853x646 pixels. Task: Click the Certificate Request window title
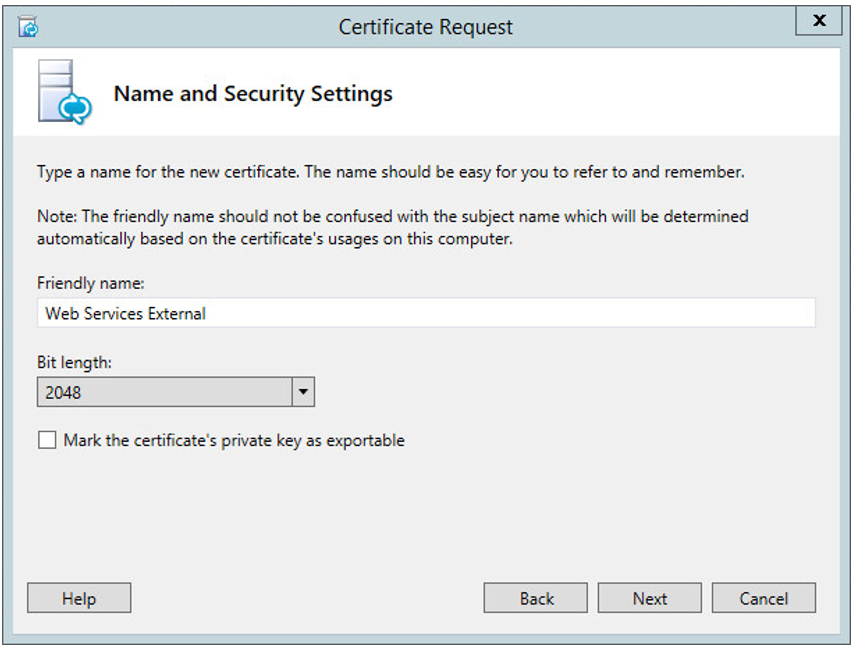[x=426, y=26]
